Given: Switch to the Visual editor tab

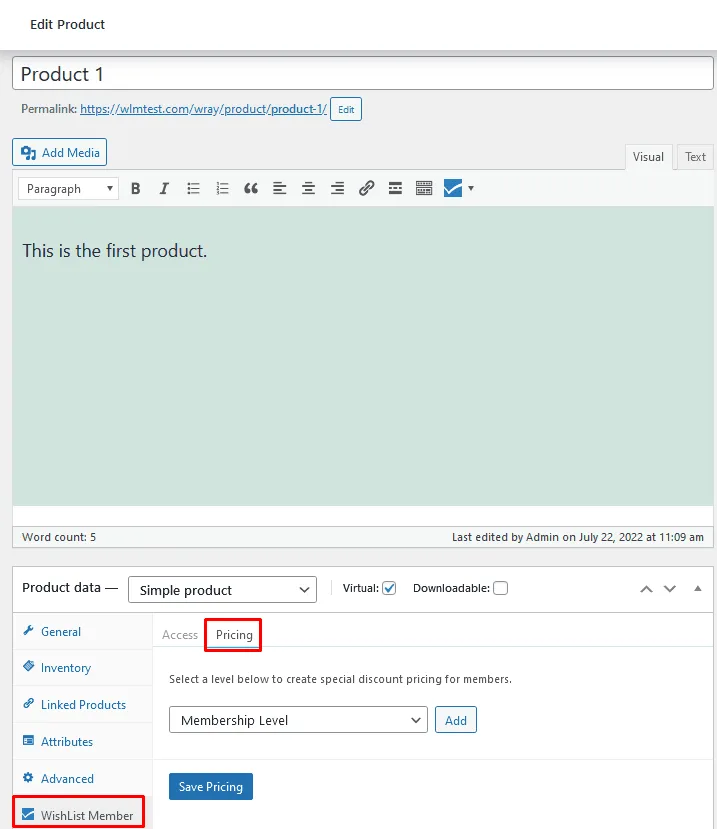Looking at the screenshot, I should coord(648,157).
